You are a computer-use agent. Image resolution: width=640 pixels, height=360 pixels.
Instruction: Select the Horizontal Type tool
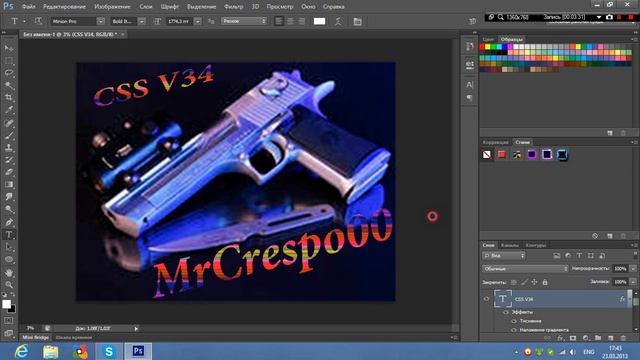pos(9,235)
